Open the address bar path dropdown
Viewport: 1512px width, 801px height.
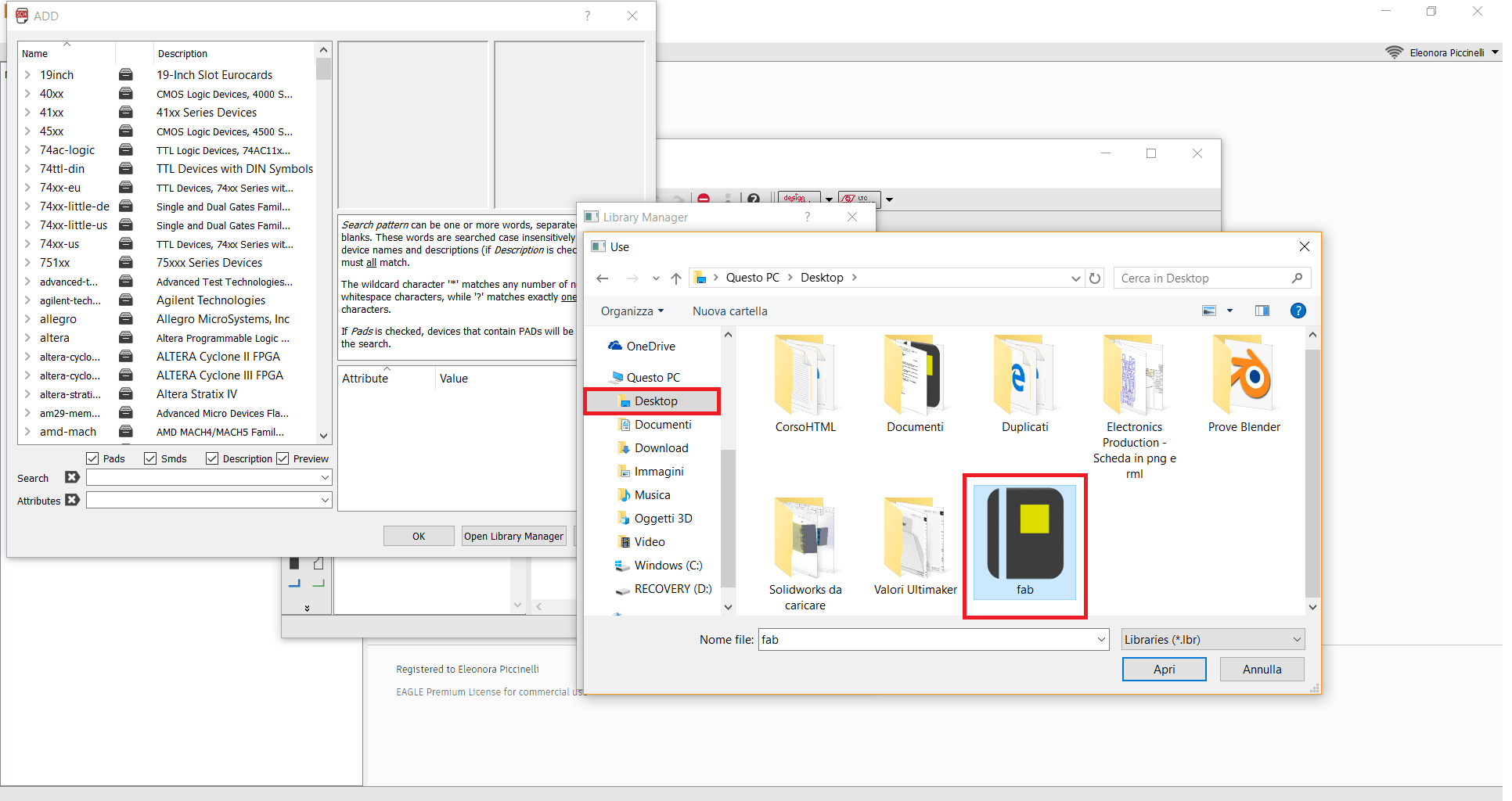(1075, 278)
